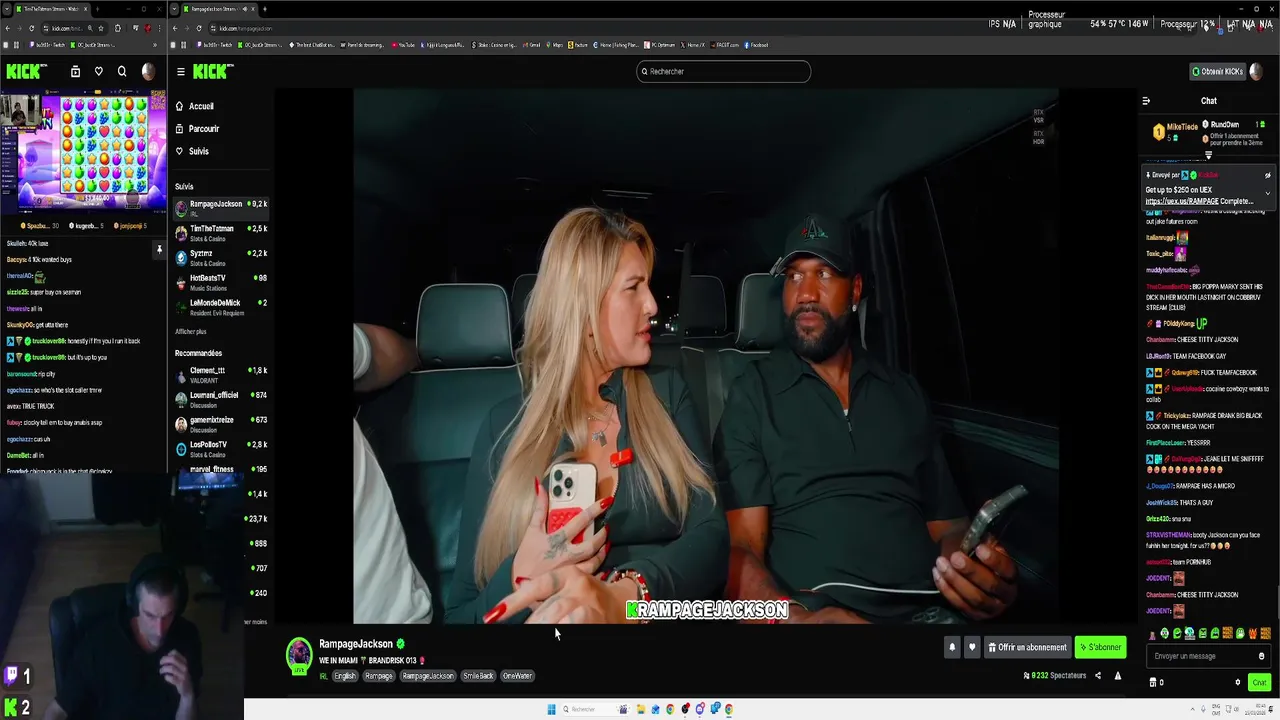Click Kick logo in left window
Image resolution: width=1280 pixels, height=720 pixels.
(x=25, y=71)
